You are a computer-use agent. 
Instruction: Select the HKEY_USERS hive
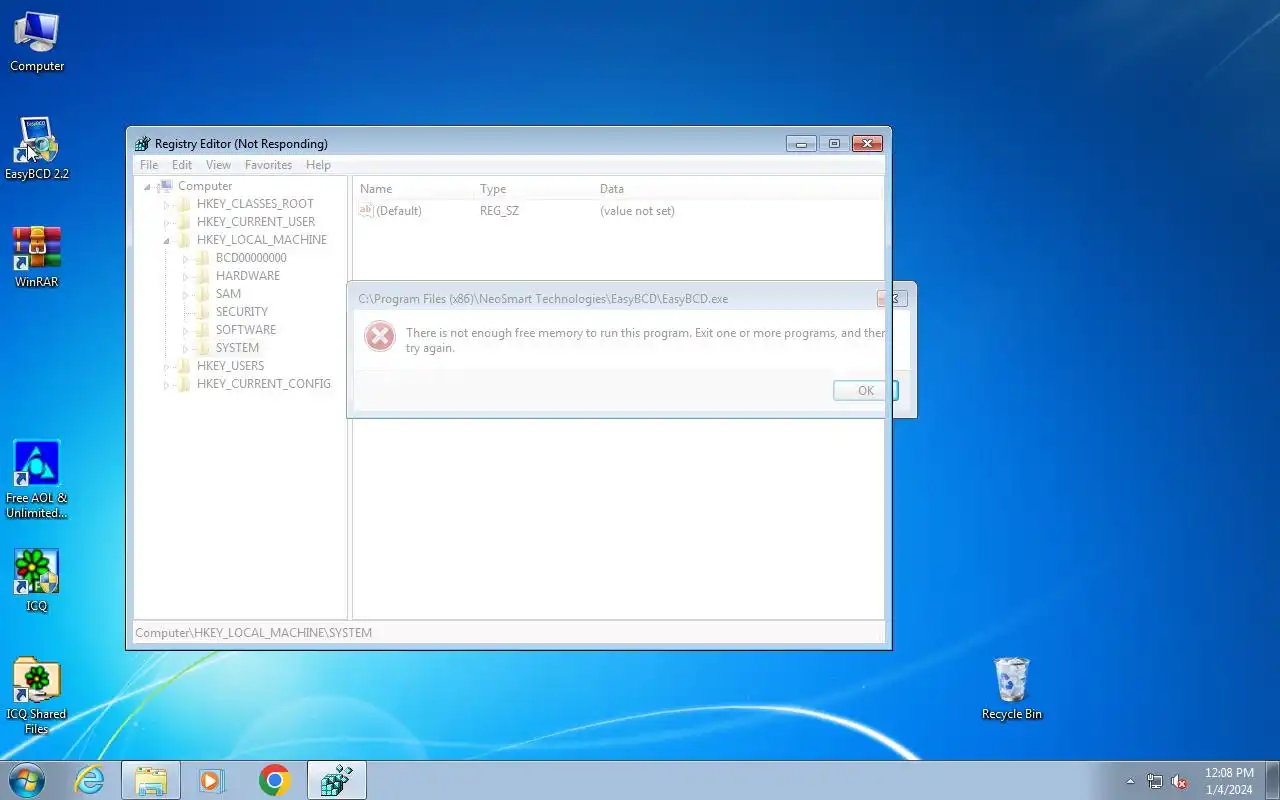231,366
